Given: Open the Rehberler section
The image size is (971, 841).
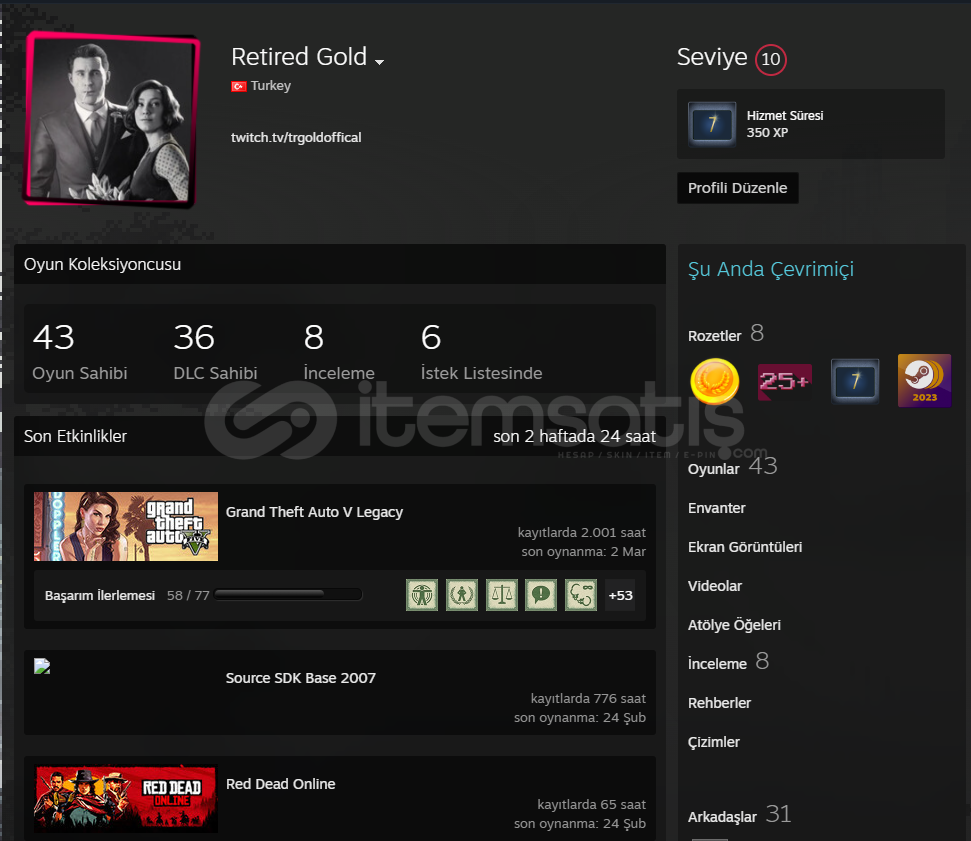Looking at the screenshot, I should (x=719, y=703).
